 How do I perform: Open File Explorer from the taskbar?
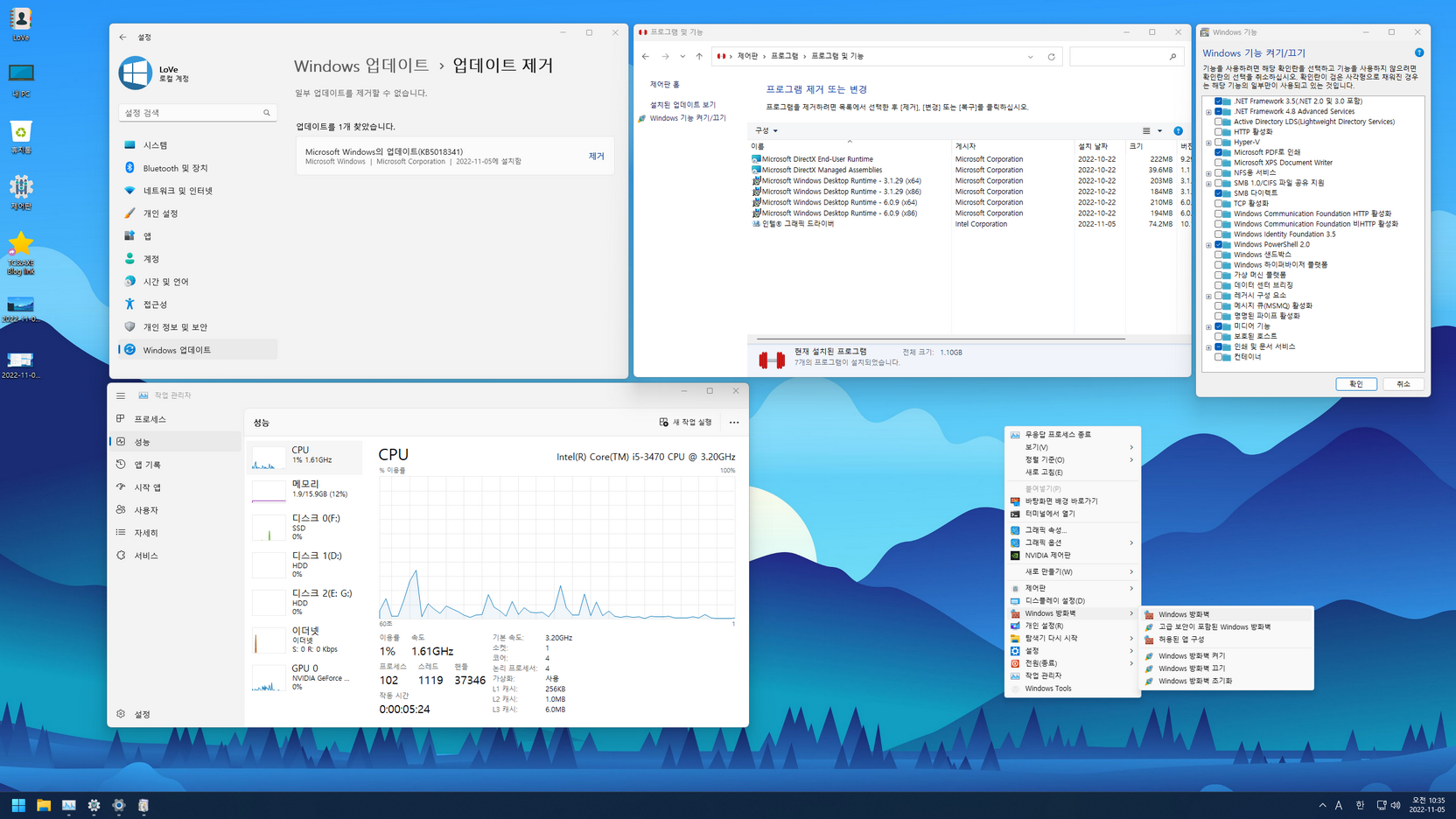(x=44, y=805)
